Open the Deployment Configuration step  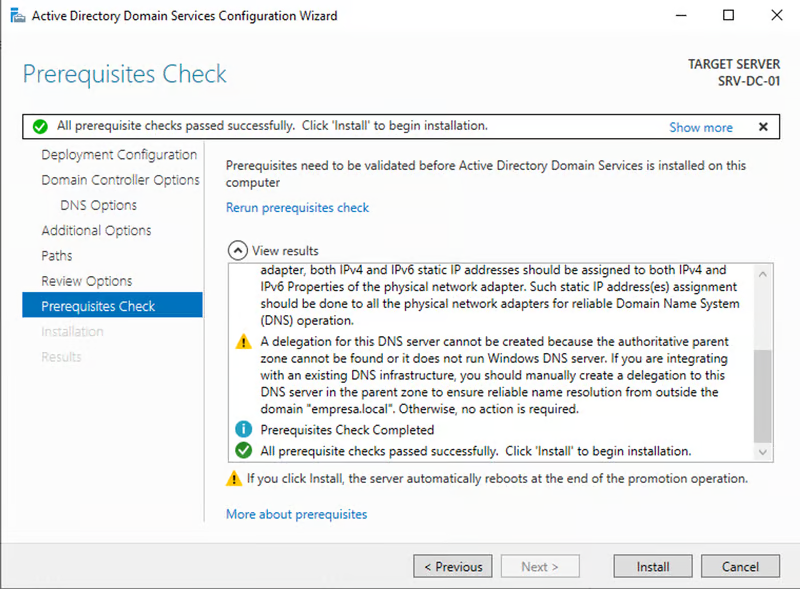click(119, 155)
